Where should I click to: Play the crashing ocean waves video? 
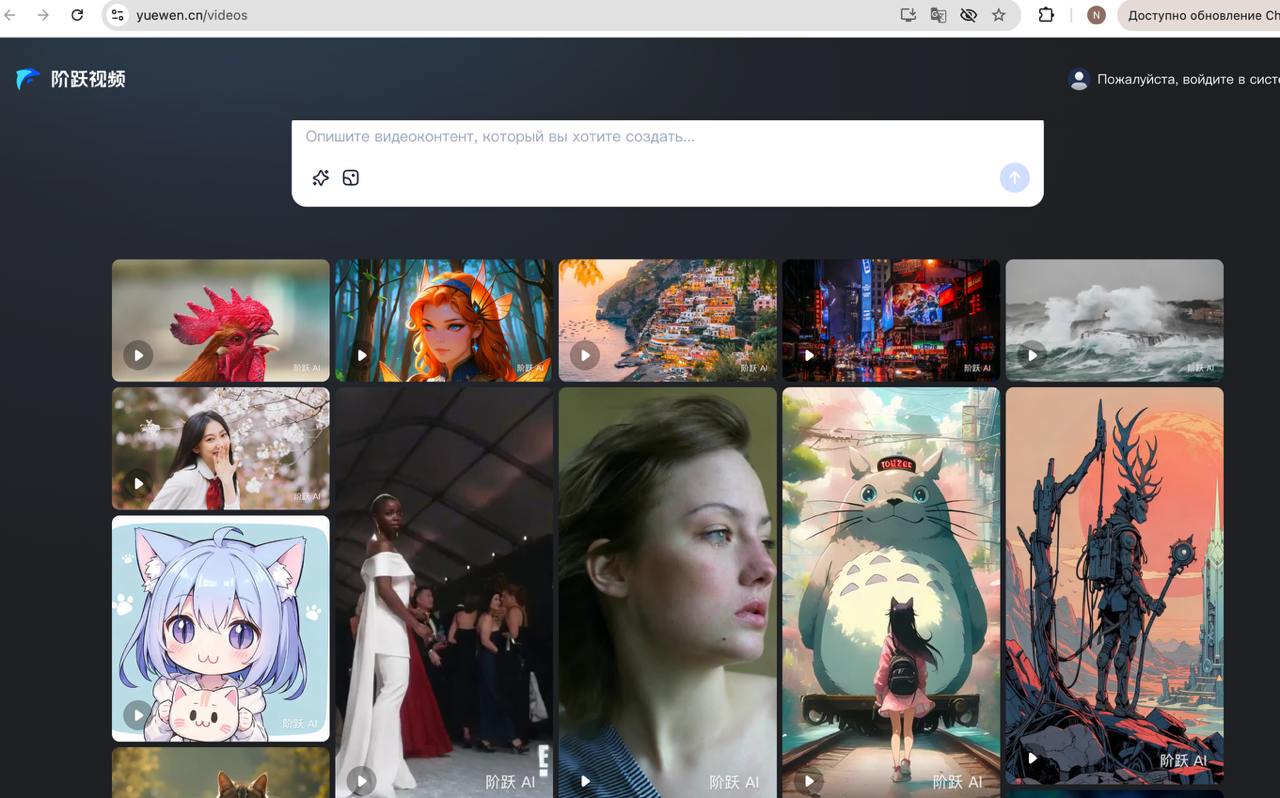point(1031,355)
